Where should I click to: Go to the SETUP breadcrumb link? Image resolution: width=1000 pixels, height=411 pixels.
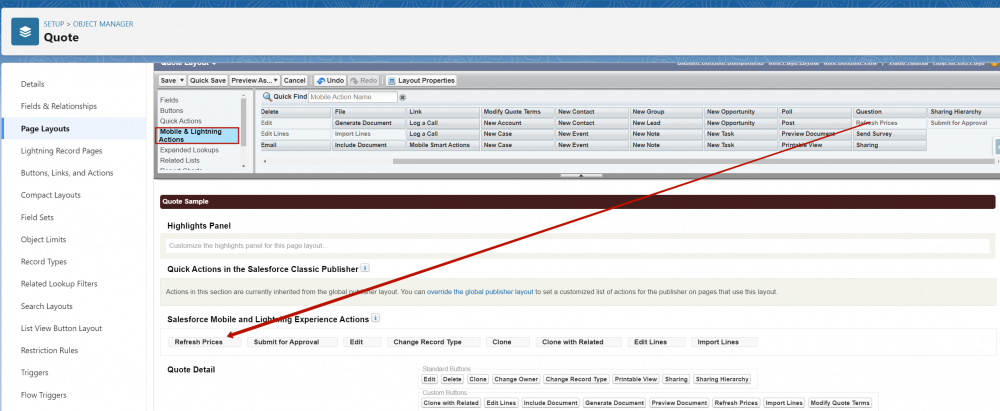[x=54, y=24]
